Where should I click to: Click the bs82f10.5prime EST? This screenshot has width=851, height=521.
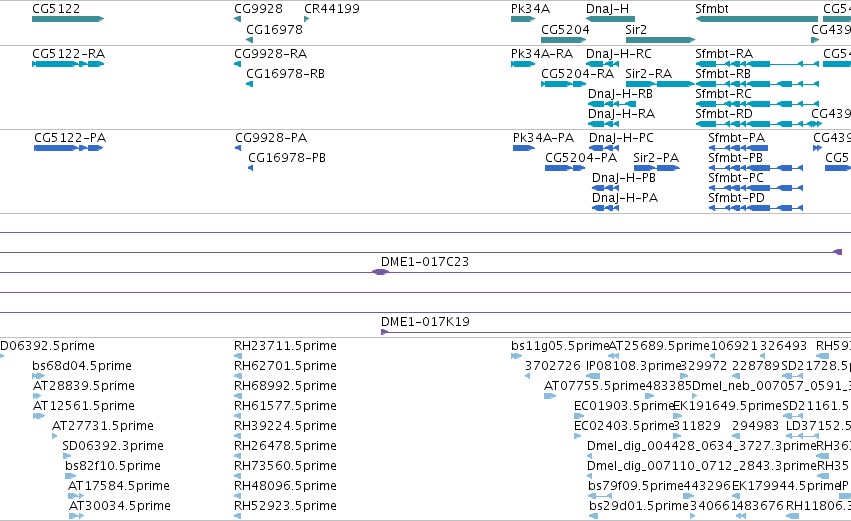point(71,476)
